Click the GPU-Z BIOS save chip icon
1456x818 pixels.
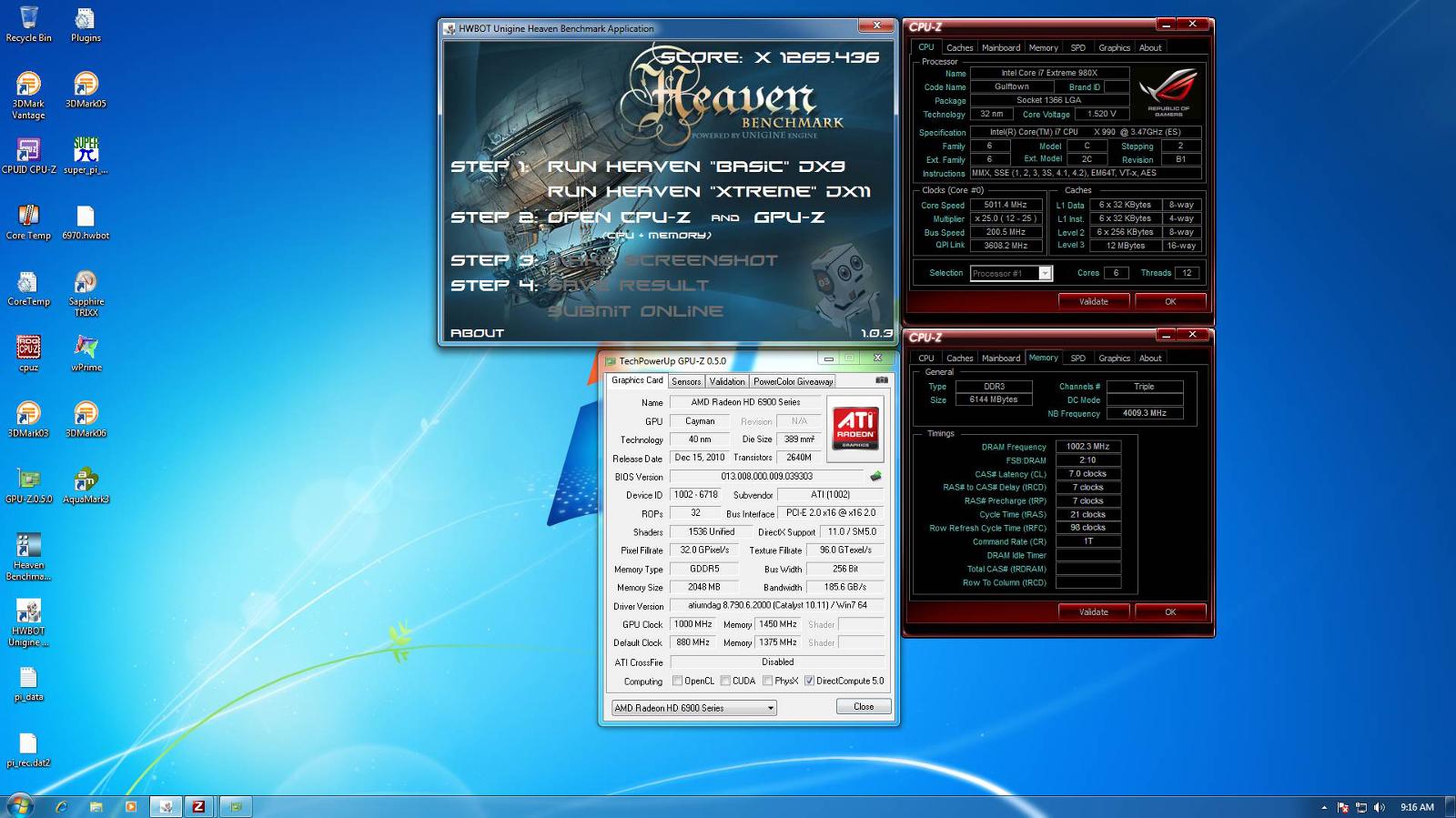point(875,476)
